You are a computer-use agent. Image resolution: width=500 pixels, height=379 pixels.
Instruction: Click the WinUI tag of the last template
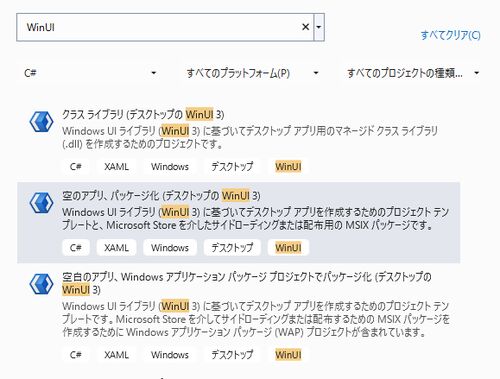click(288, 355)
